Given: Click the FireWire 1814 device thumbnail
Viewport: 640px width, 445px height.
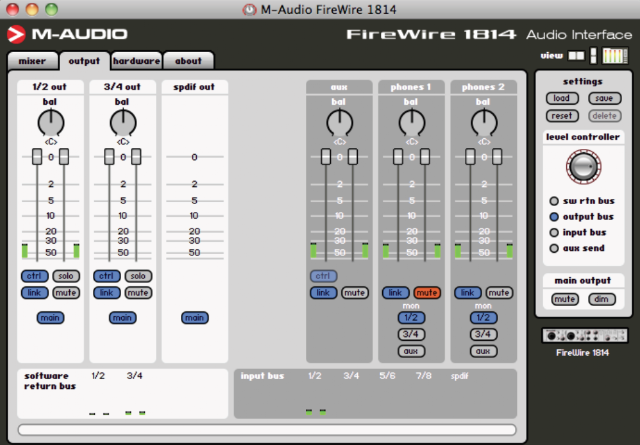Looking at the screenshot, I should tap(584, 336).
